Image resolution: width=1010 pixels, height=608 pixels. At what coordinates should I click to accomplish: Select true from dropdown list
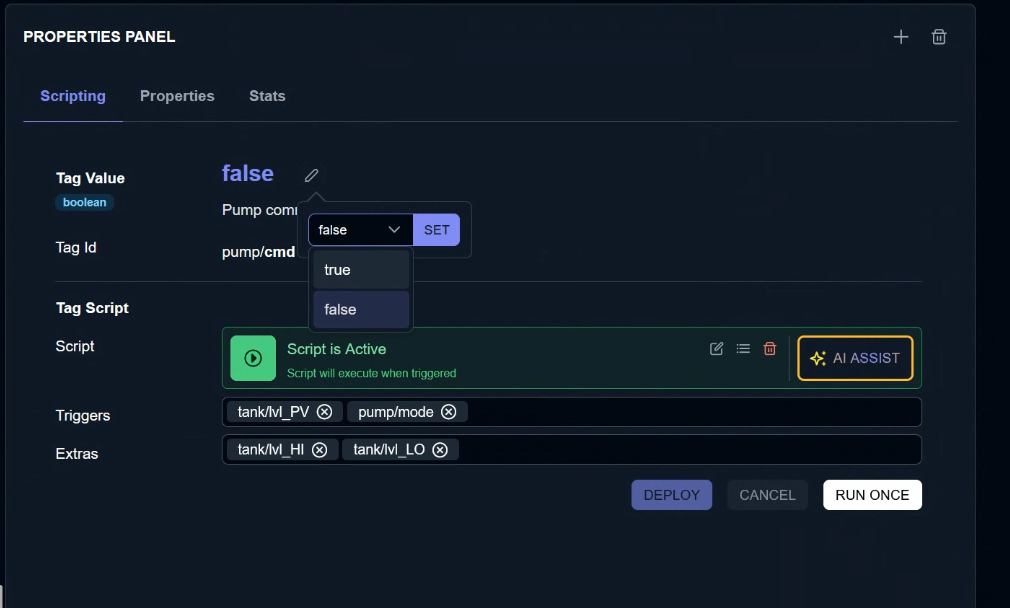(x=361, y=270)
